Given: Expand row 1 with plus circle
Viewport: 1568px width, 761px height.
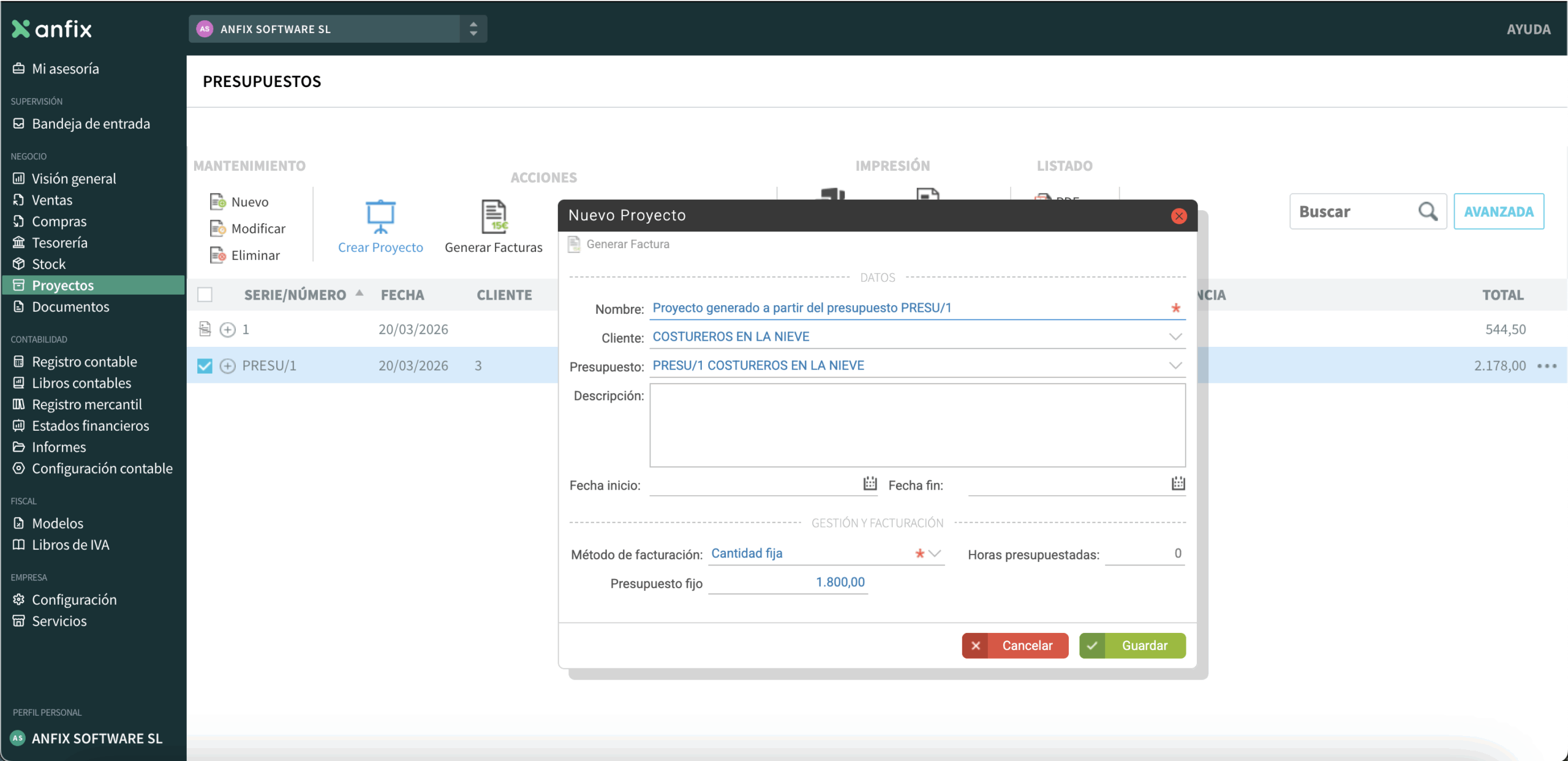Looking at the screenshot, I should tap(227, 330).
